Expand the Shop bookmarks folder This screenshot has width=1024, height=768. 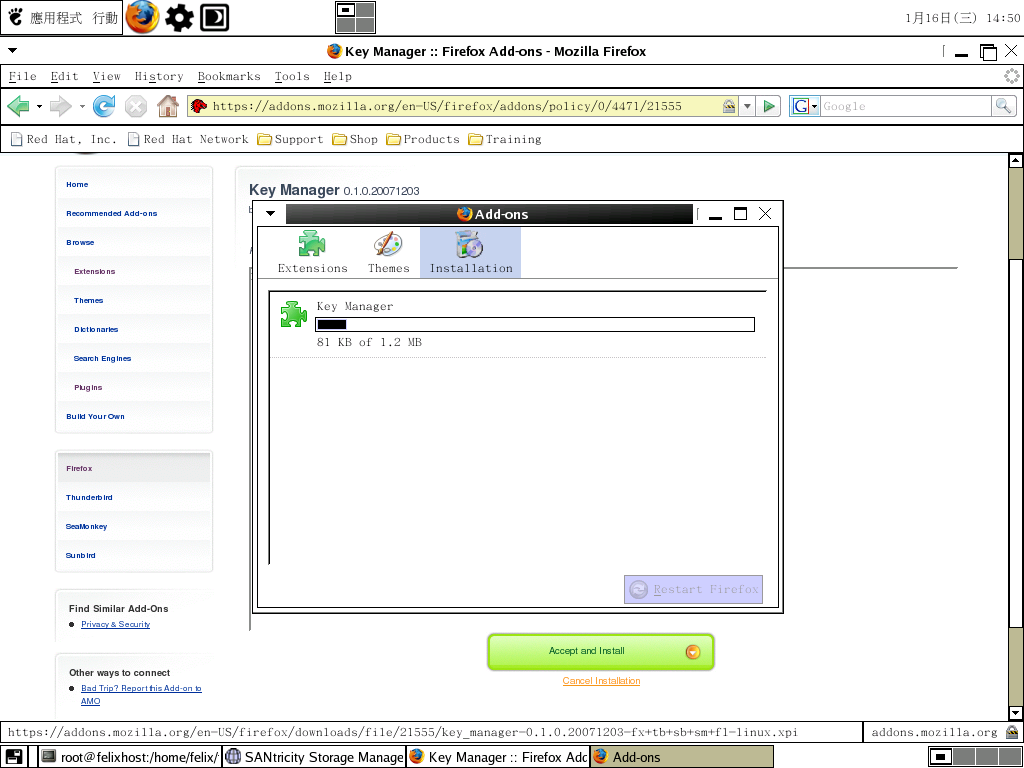click(x=355, y=139)
